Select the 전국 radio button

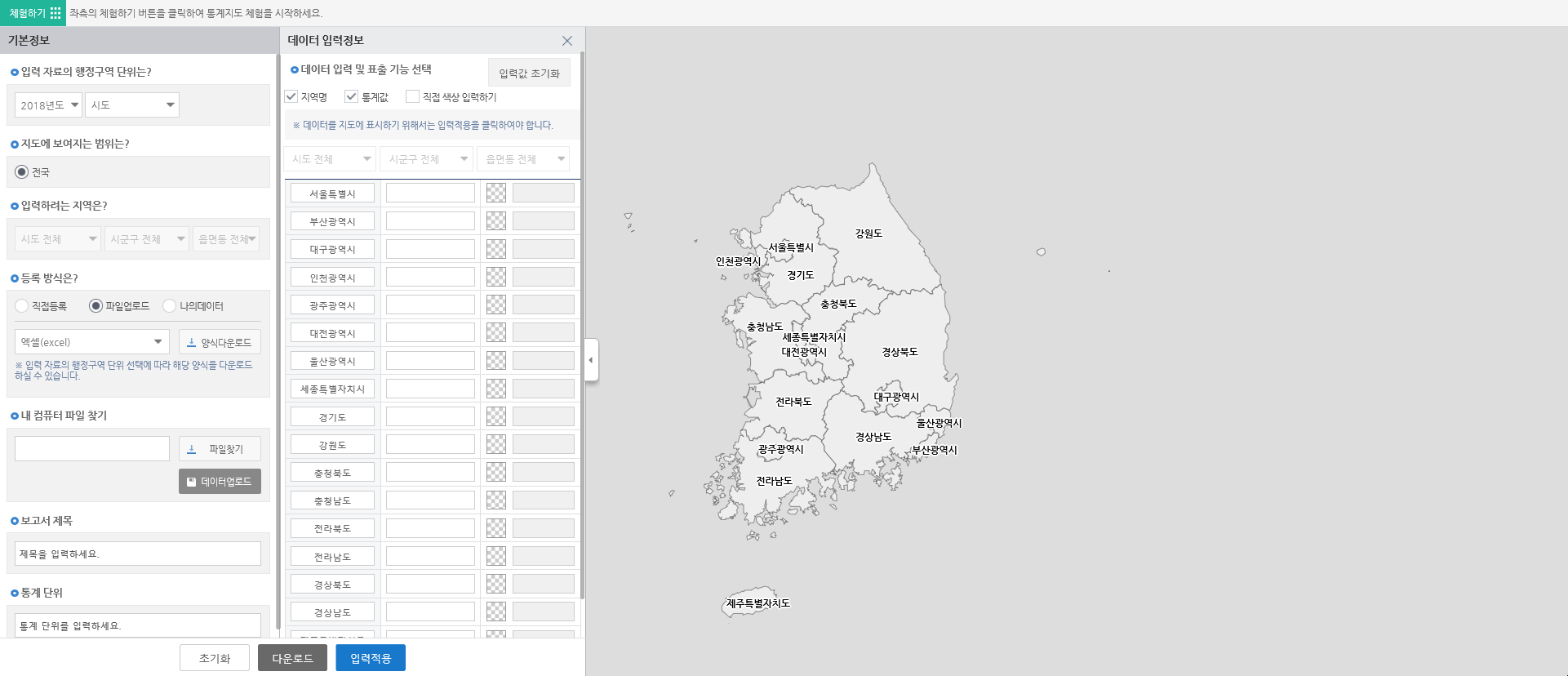point(22,172)
